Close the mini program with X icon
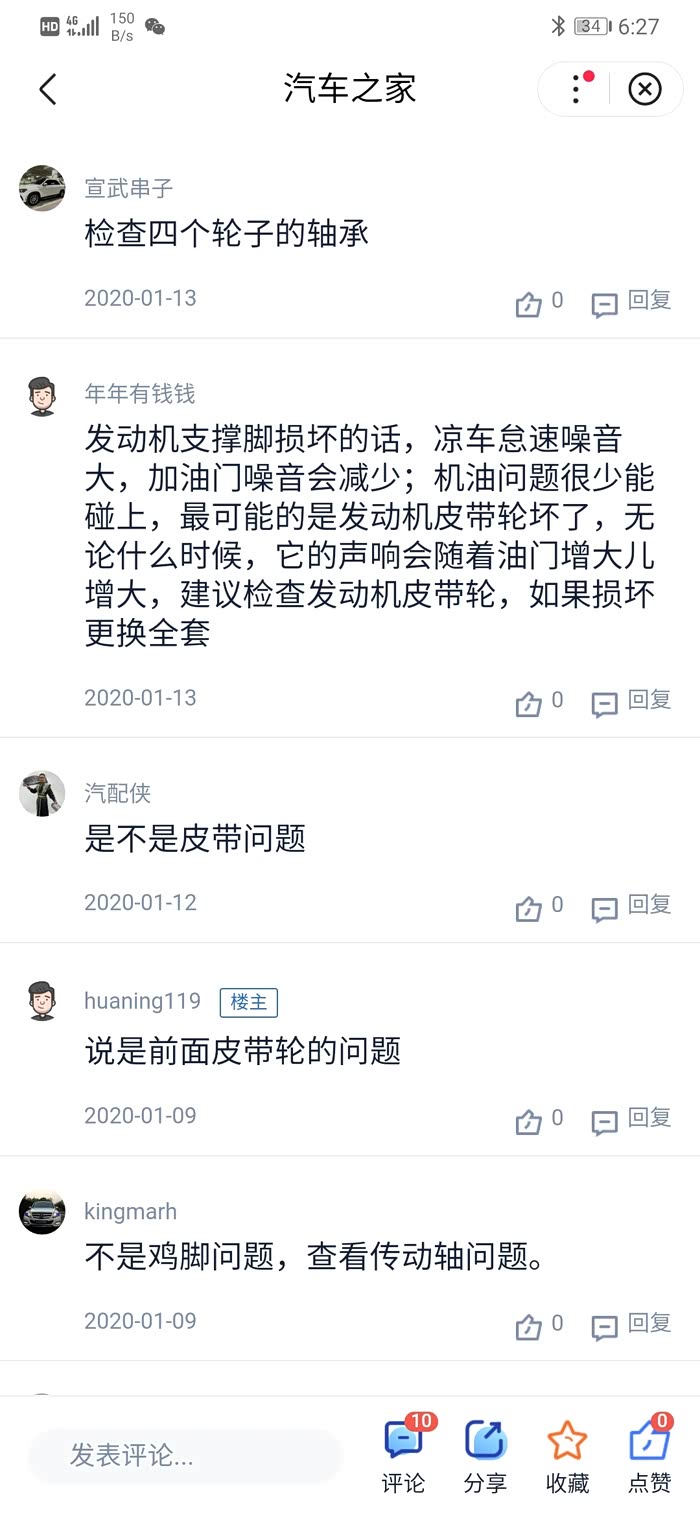Screen dimensions: 700x1516 [x=645, y=89]
